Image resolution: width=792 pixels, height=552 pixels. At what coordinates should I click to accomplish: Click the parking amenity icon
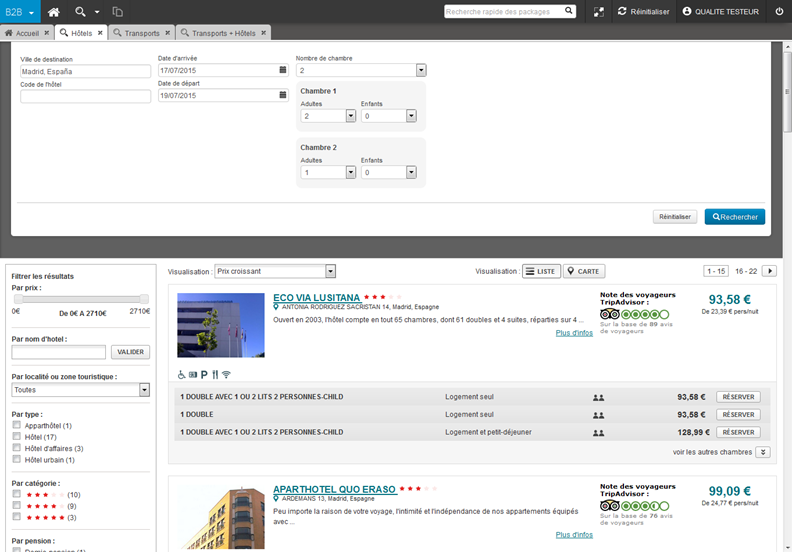[203, 374]
